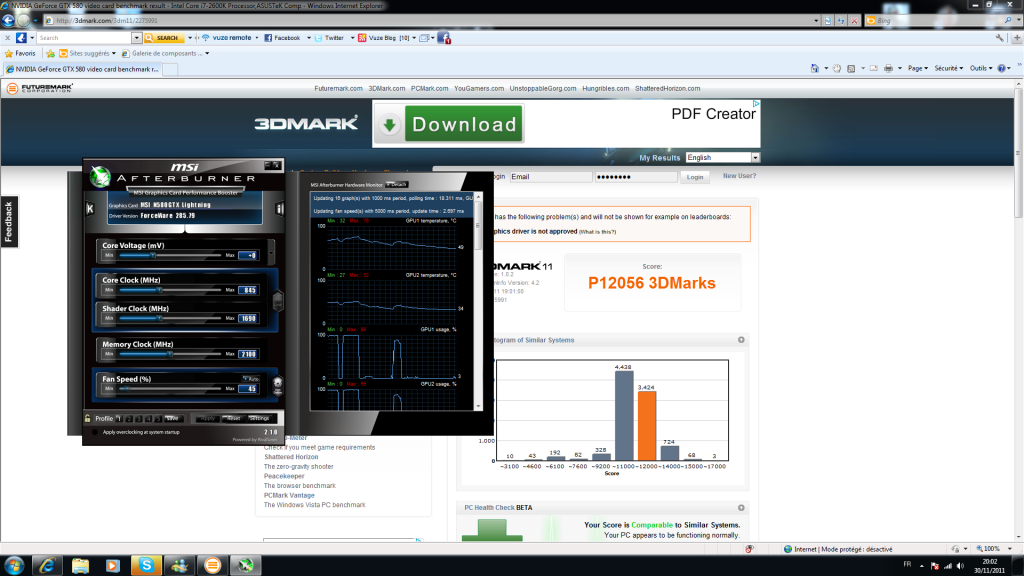Select Afterburner profile slot 3
This screenshot has height=576, width=1024.
pyautogui.click(x=138, y=419)
